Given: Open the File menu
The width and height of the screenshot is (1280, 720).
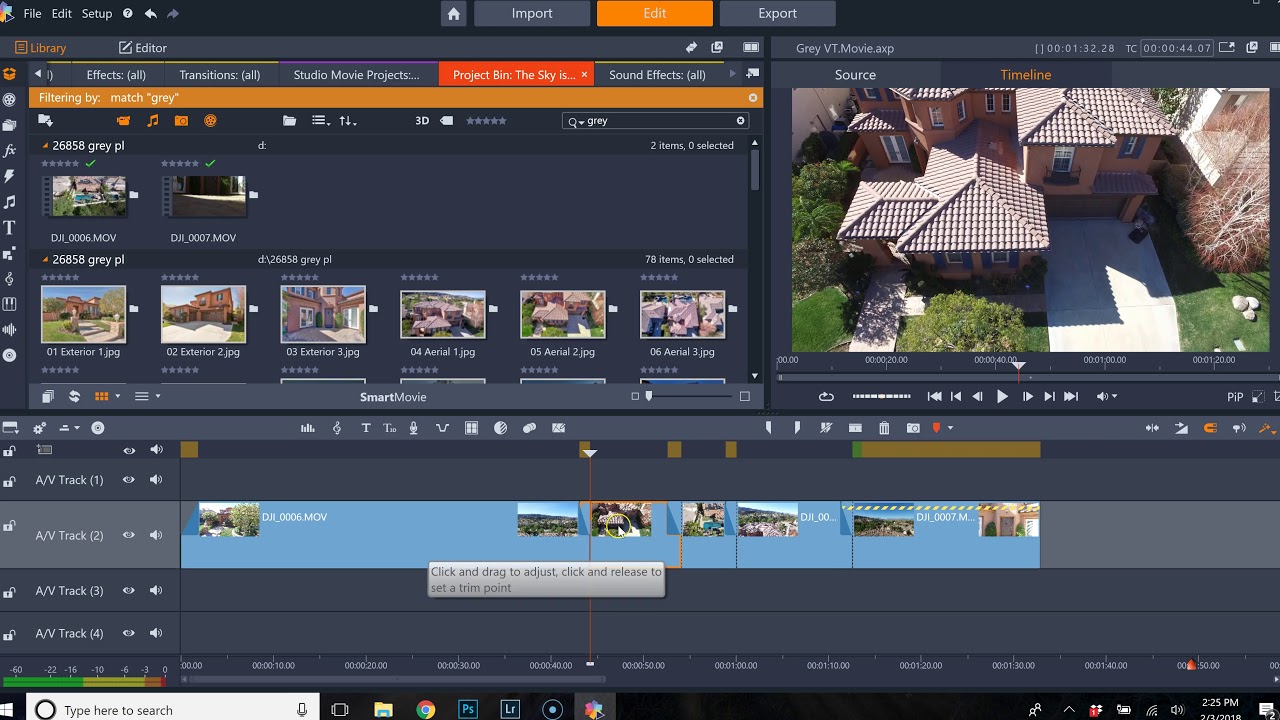Looking at the screenshot, I should [x=32, y=14].
